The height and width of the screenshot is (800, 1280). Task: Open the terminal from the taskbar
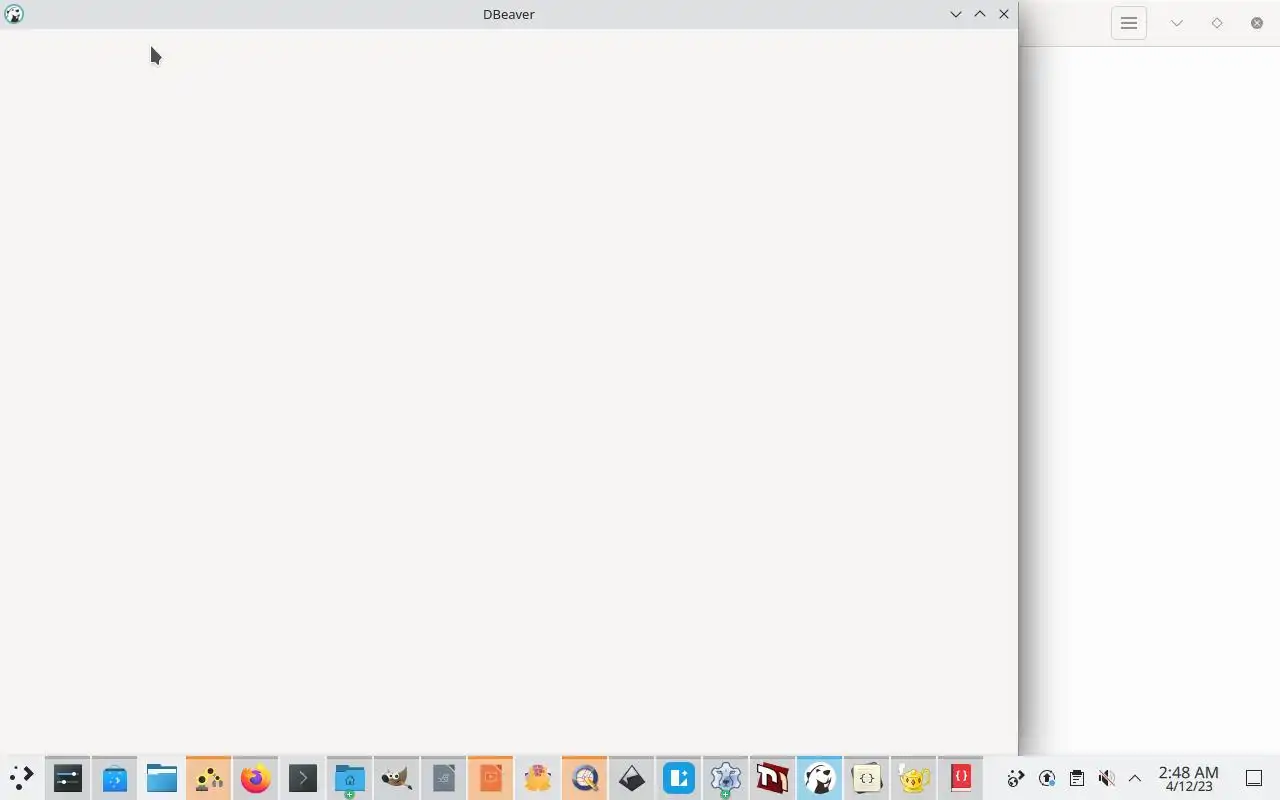click(x=303, y=777)
